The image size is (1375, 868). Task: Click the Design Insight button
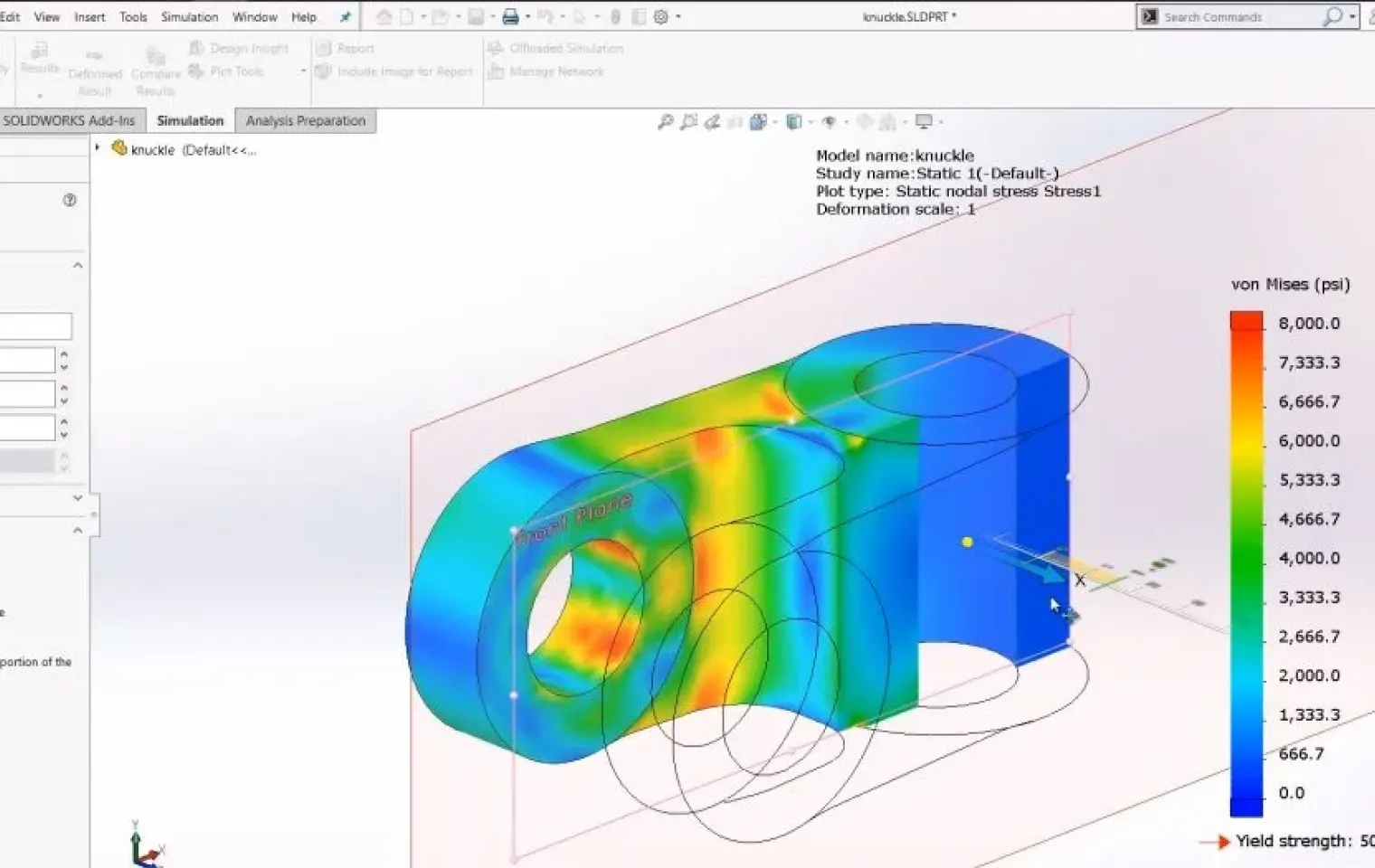coord(239,48)
